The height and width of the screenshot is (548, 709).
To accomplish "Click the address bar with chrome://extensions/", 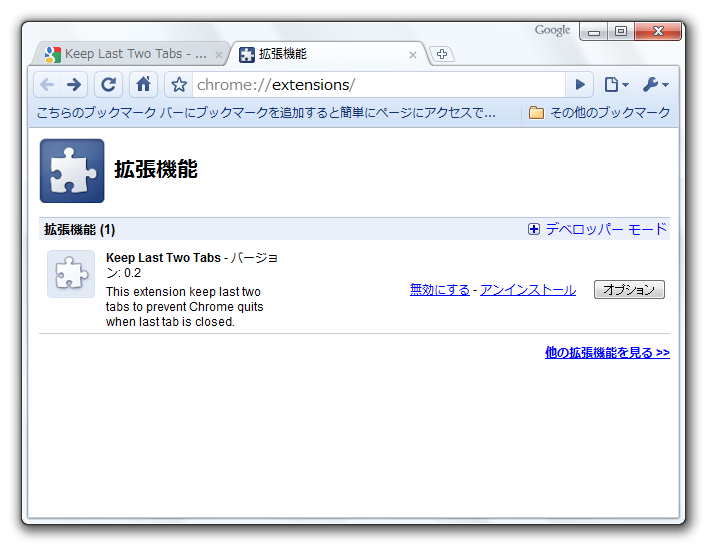I will (379, 85).
